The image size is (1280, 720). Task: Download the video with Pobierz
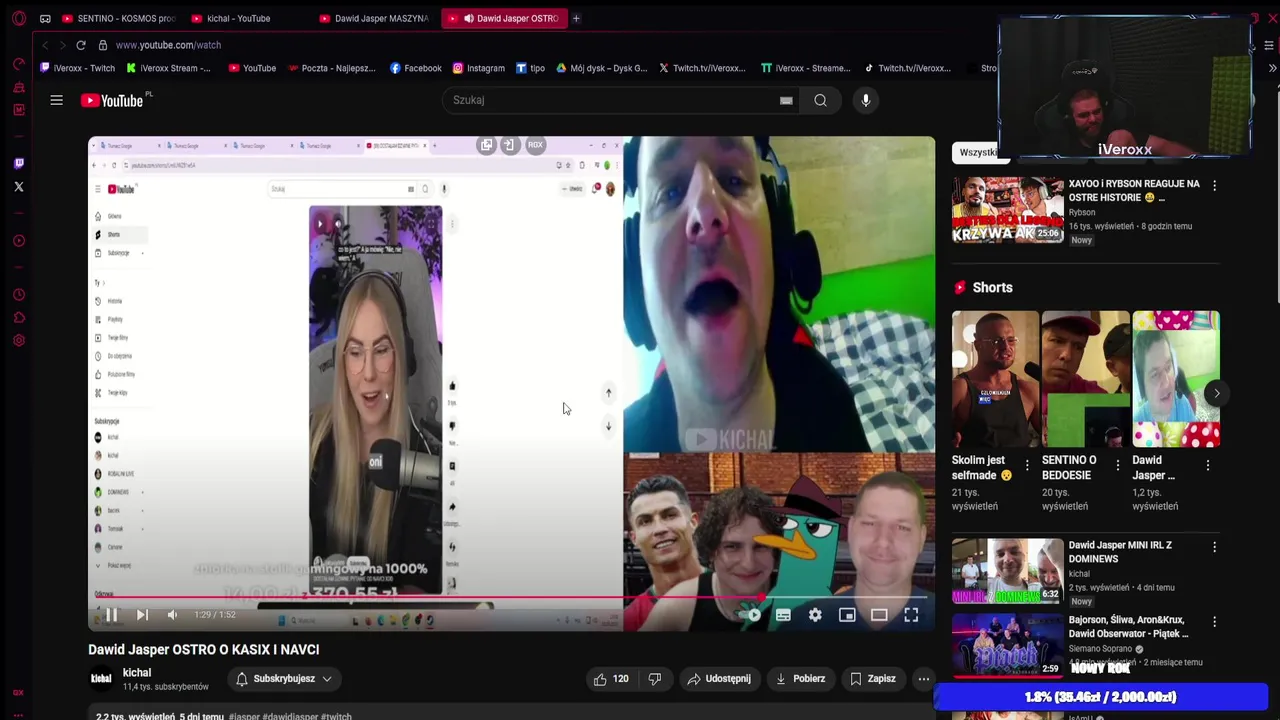[800, 679]
